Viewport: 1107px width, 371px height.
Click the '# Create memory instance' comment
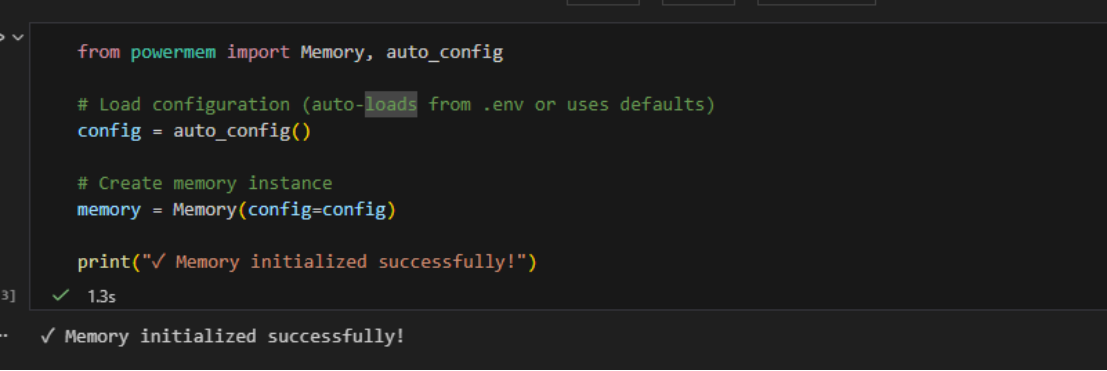[205, 184]
